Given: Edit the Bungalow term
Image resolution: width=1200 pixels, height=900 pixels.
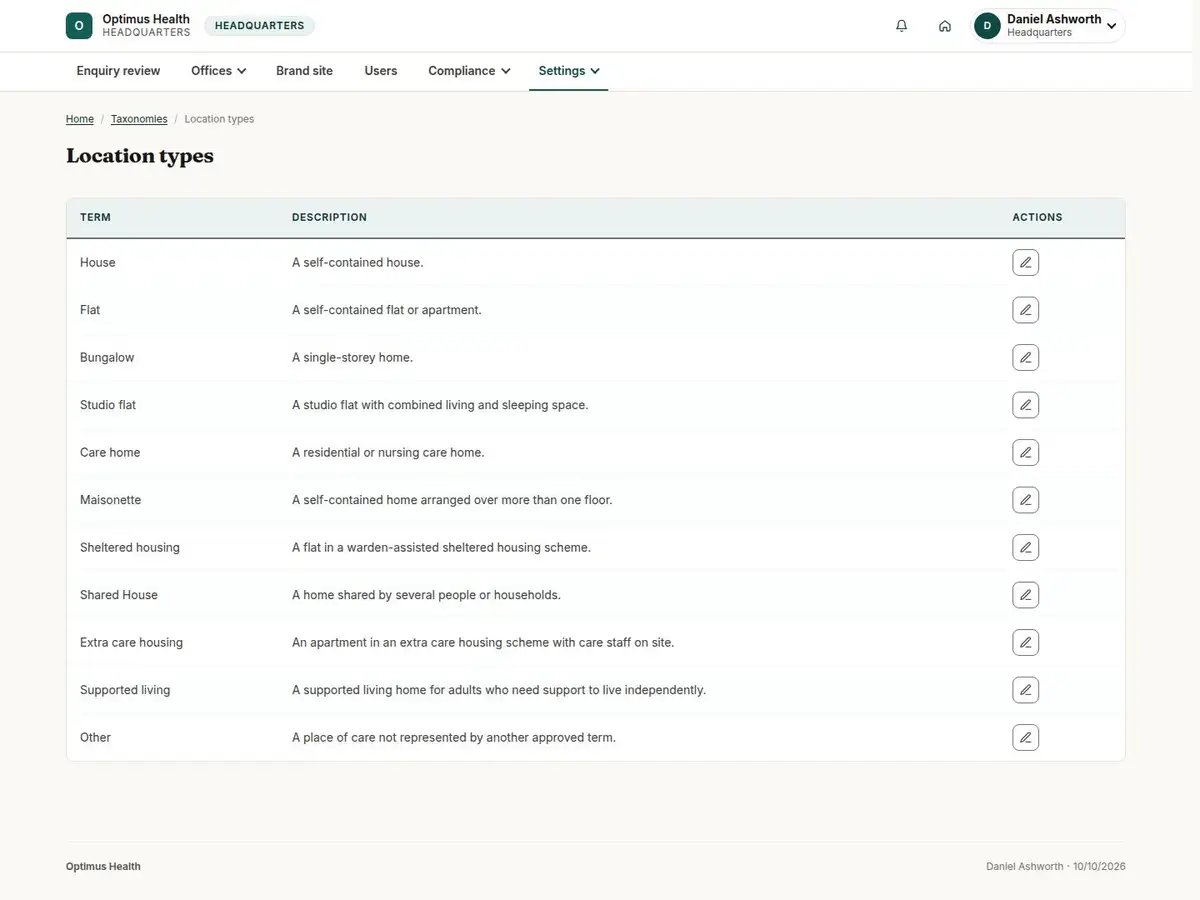Looking at the screenshot, I should tap(1025, 358).
